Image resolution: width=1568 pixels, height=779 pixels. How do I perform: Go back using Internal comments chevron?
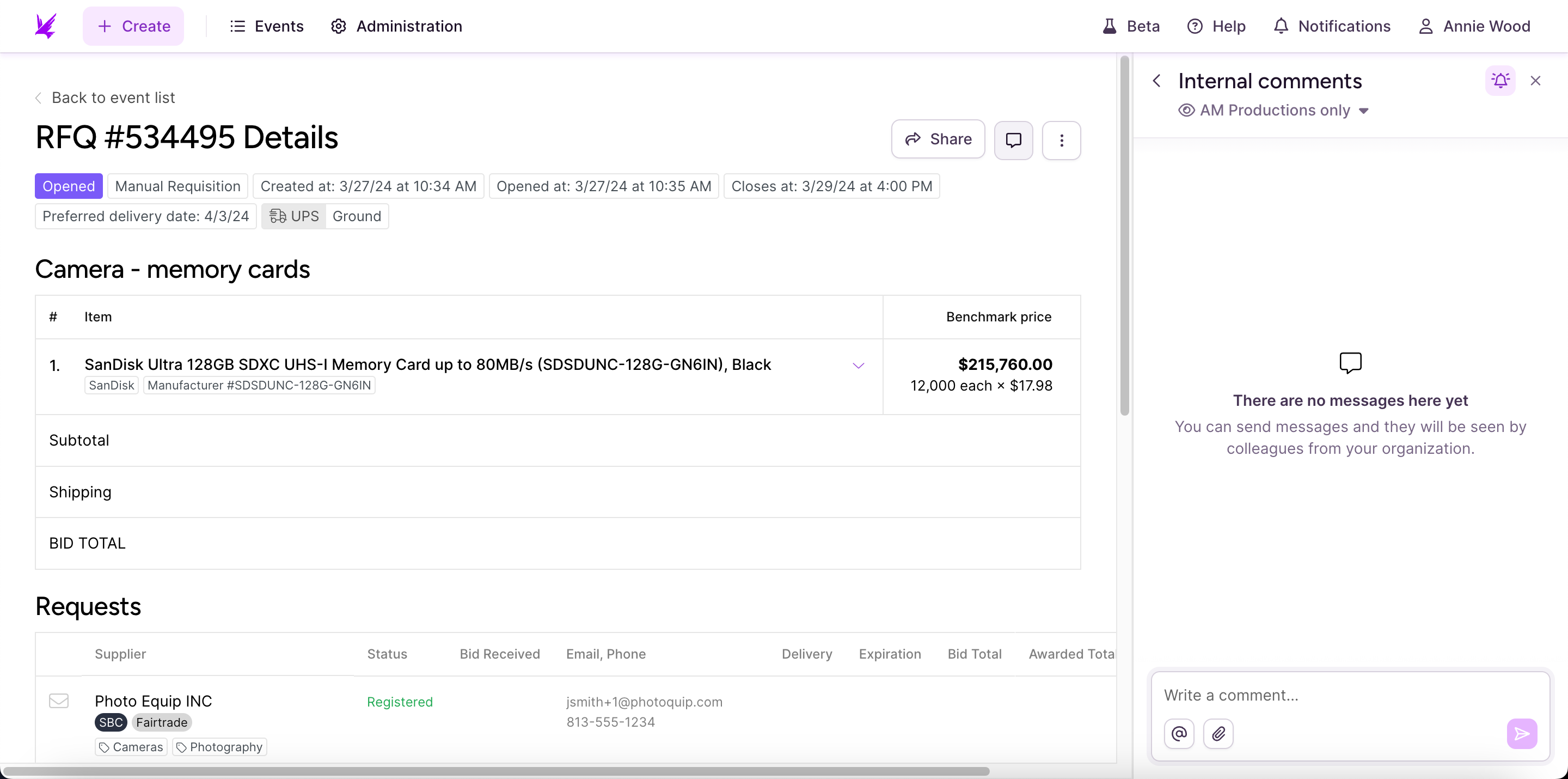click(x=1157, y=81)
